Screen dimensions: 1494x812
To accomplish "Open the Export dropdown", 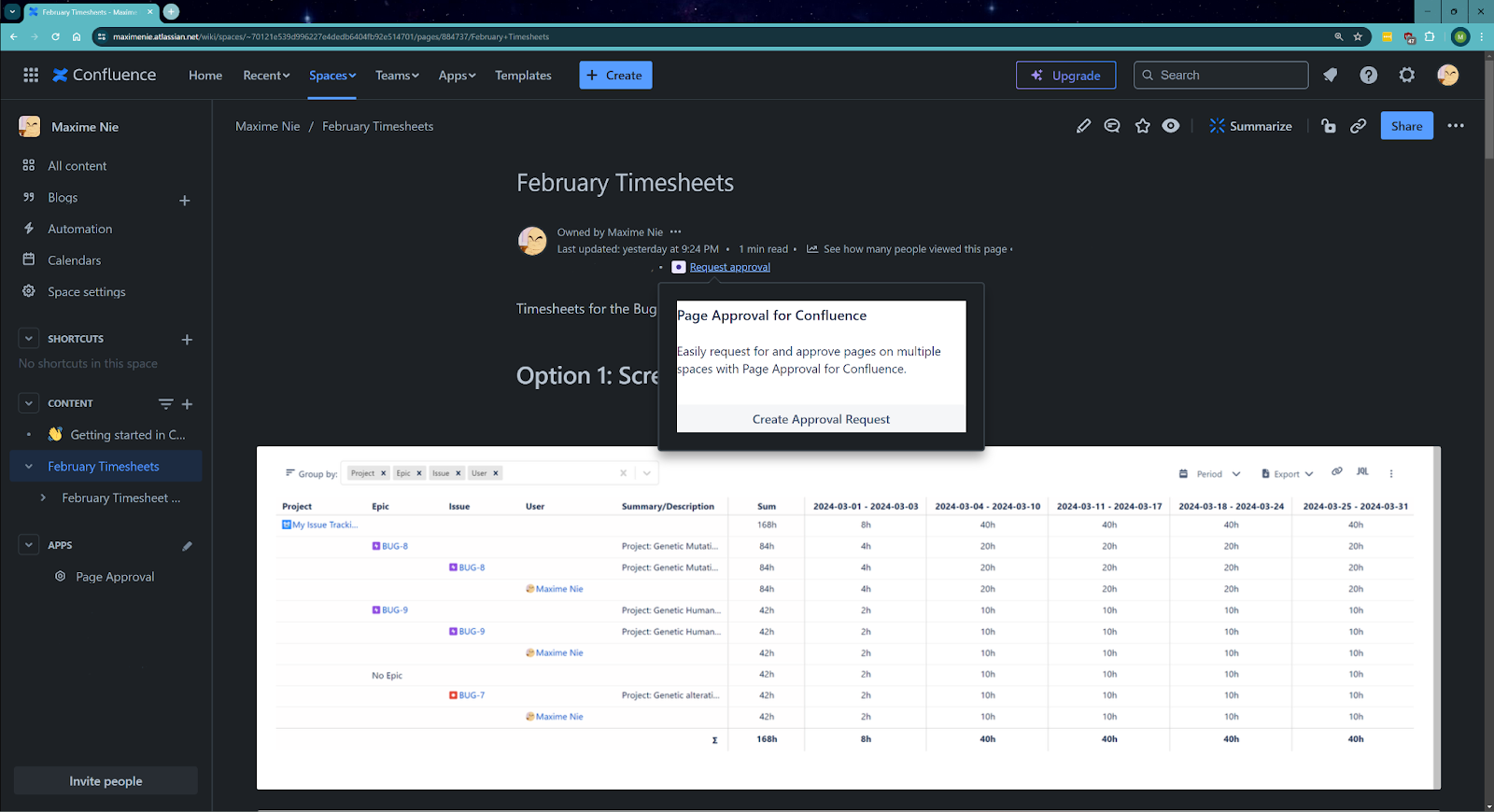I will click(x=1288, y=474).
